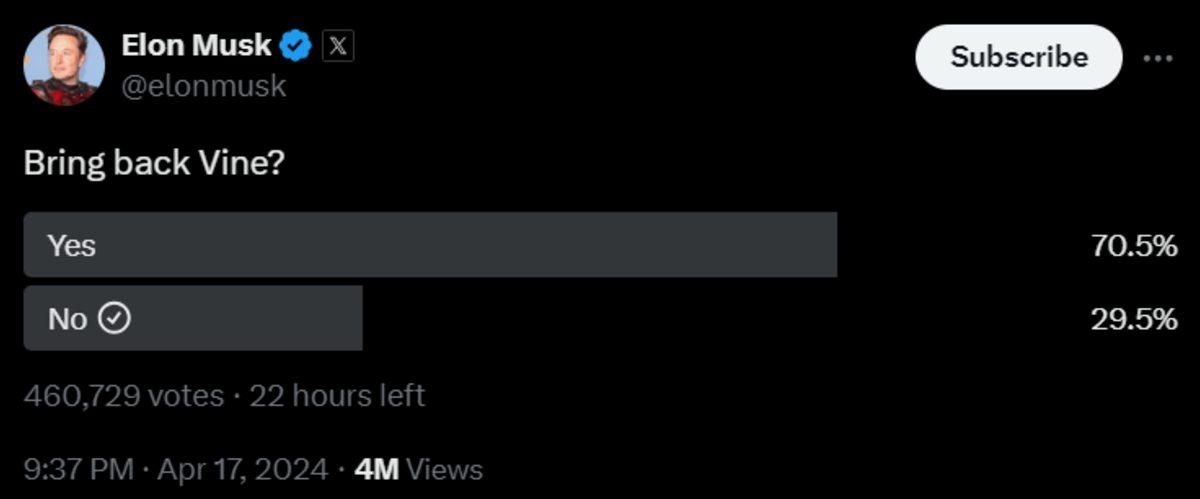Click the 29.5% result percentage
The width and height of the screenshot is (1200, 499).
[x=1133, y=320]
